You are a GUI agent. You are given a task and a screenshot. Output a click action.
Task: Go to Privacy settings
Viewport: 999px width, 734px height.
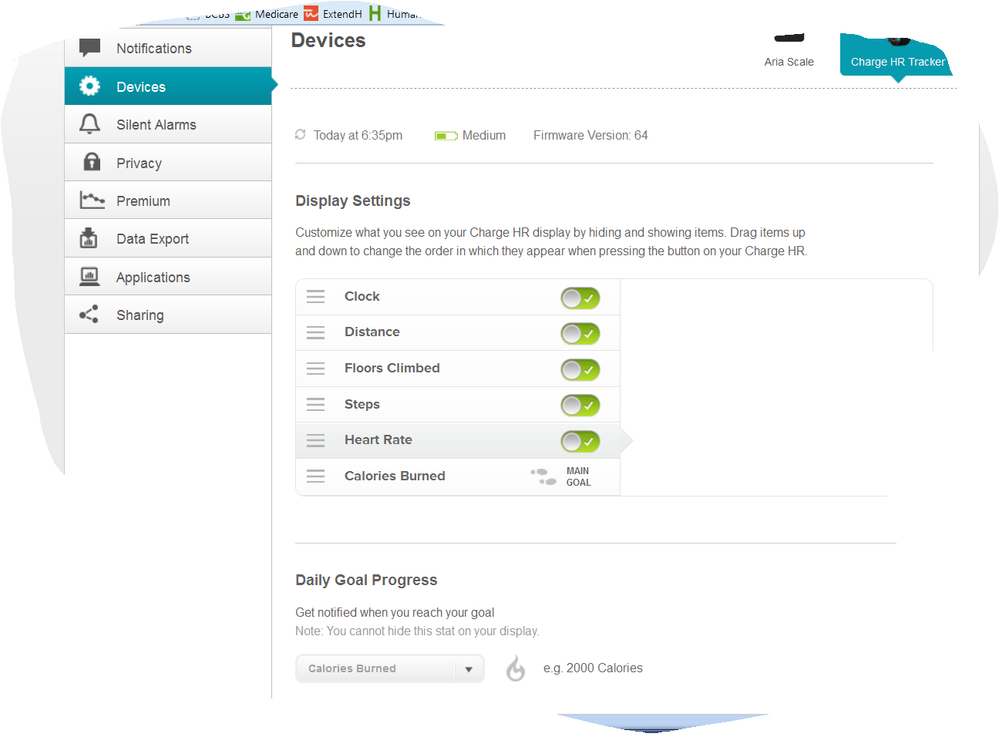tap(168, 162)
